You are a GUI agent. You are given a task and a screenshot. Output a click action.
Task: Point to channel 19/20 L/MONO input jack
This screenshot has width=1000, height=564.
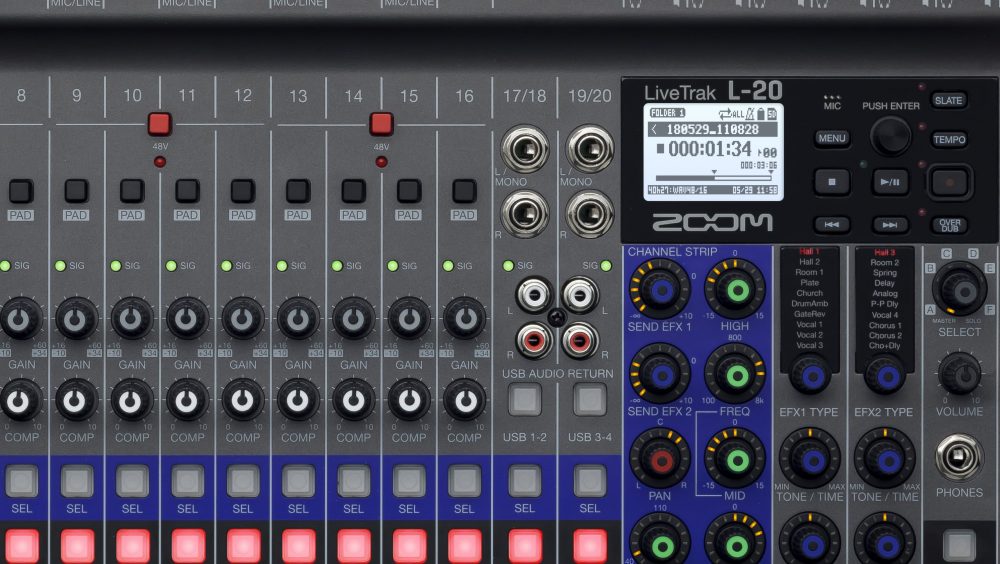pos(590,149)
